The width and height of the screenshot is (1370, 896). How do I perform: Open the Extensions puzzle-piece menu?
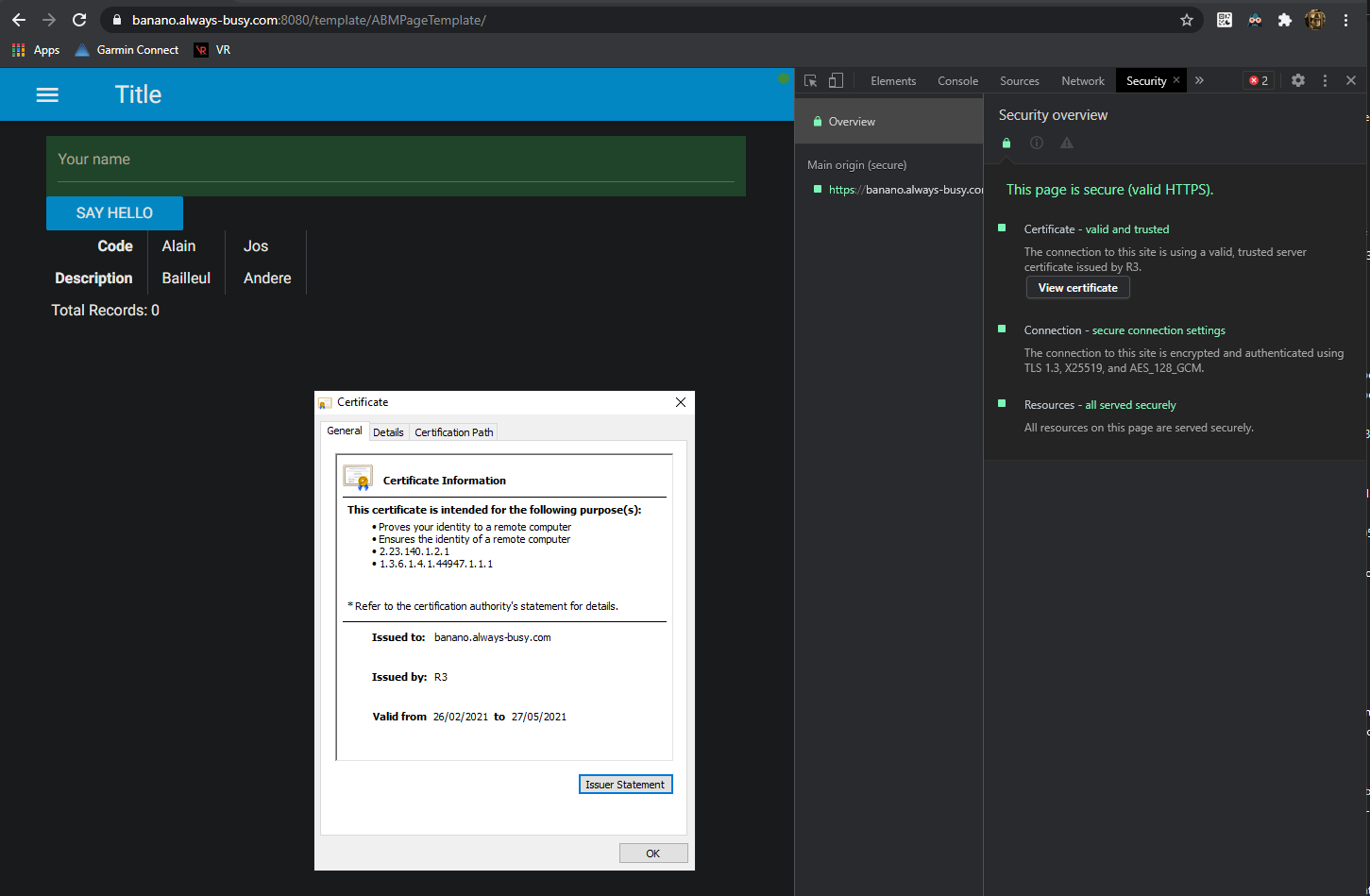[1285, 20]
